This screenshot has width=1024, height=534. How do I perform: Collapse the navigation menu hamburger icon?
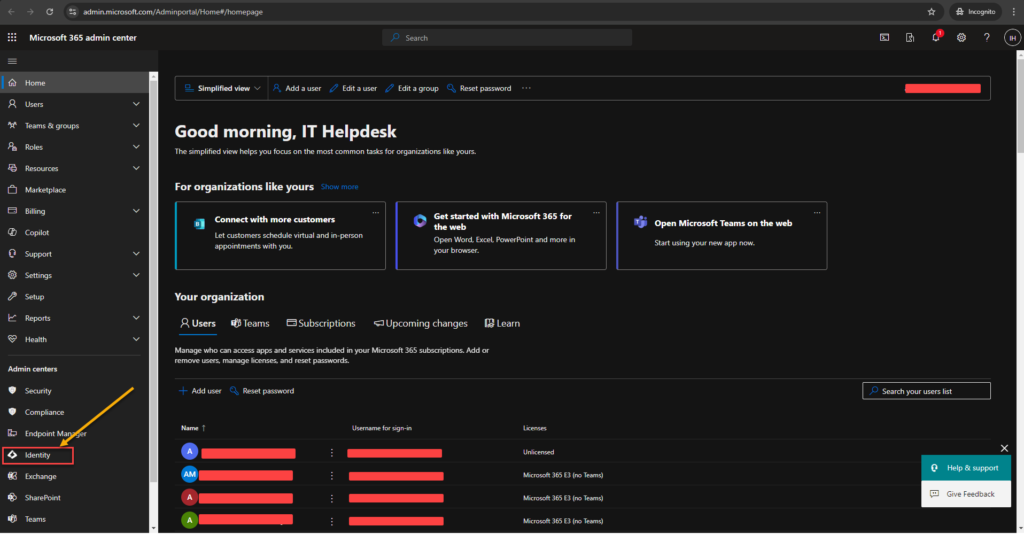tap(12, 61)
